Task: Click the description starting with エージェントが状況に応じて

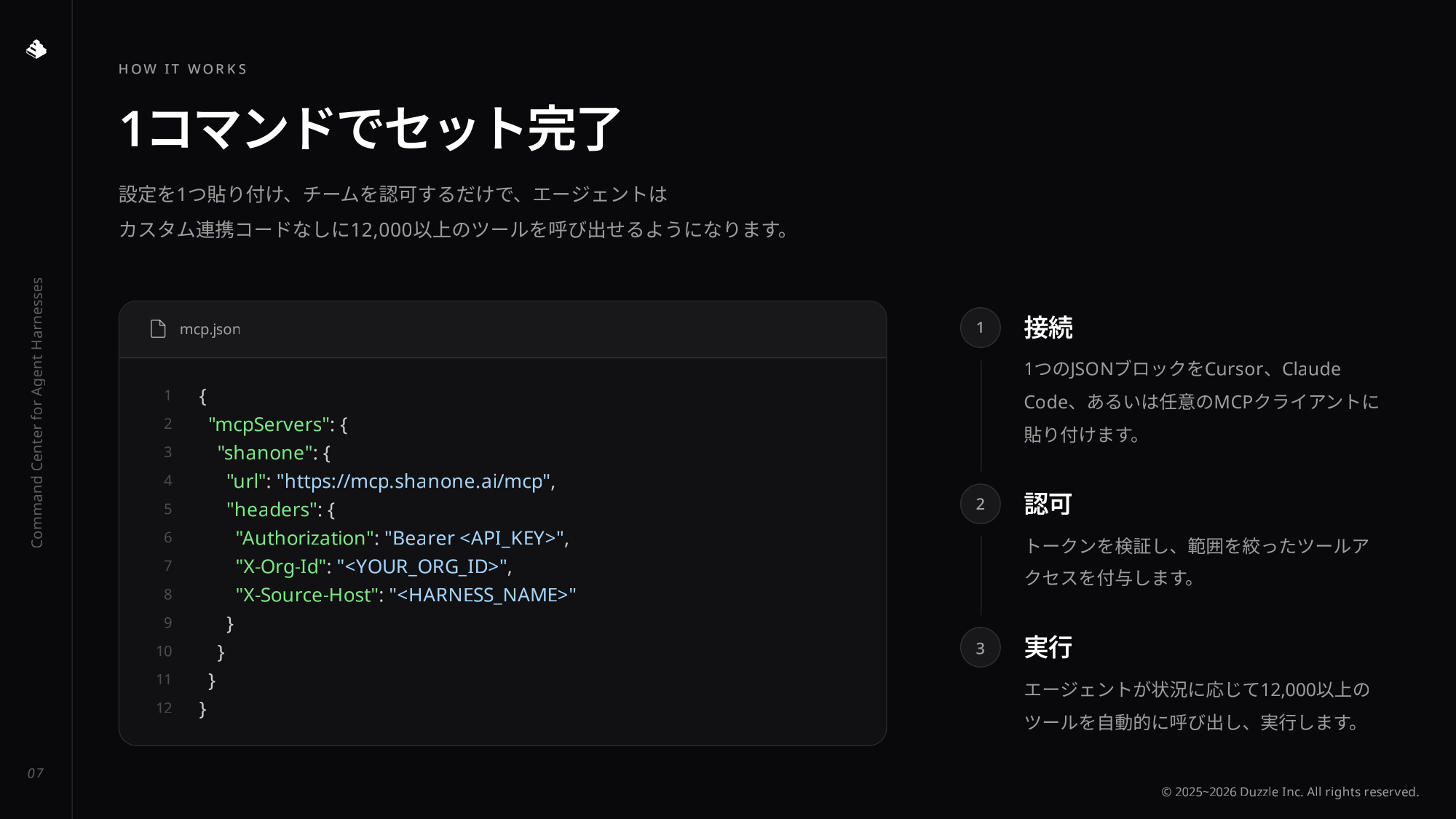Action: [x=1197, y=705]
